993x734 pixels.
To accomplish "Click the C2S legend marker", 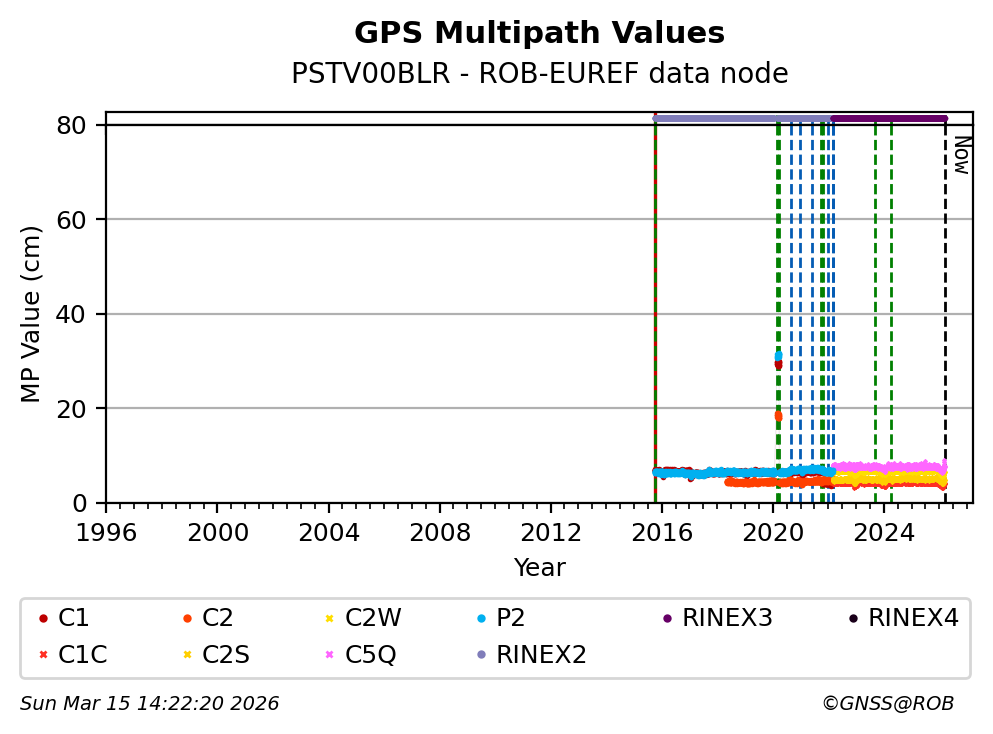I will coord(186,655).
